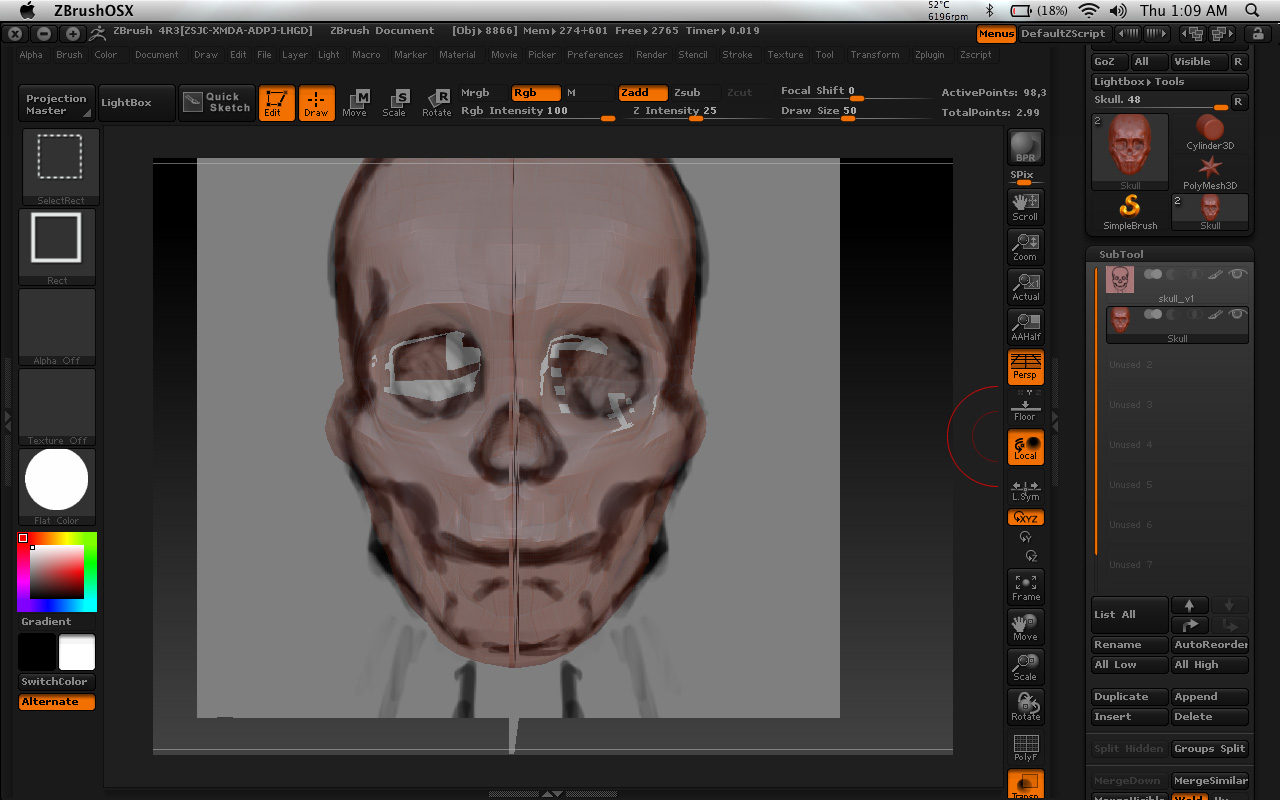Screen dimensions: 1280x800
Task: Toggle visibility eye on the Skull subtool
Action: [x=1237, y=315]
